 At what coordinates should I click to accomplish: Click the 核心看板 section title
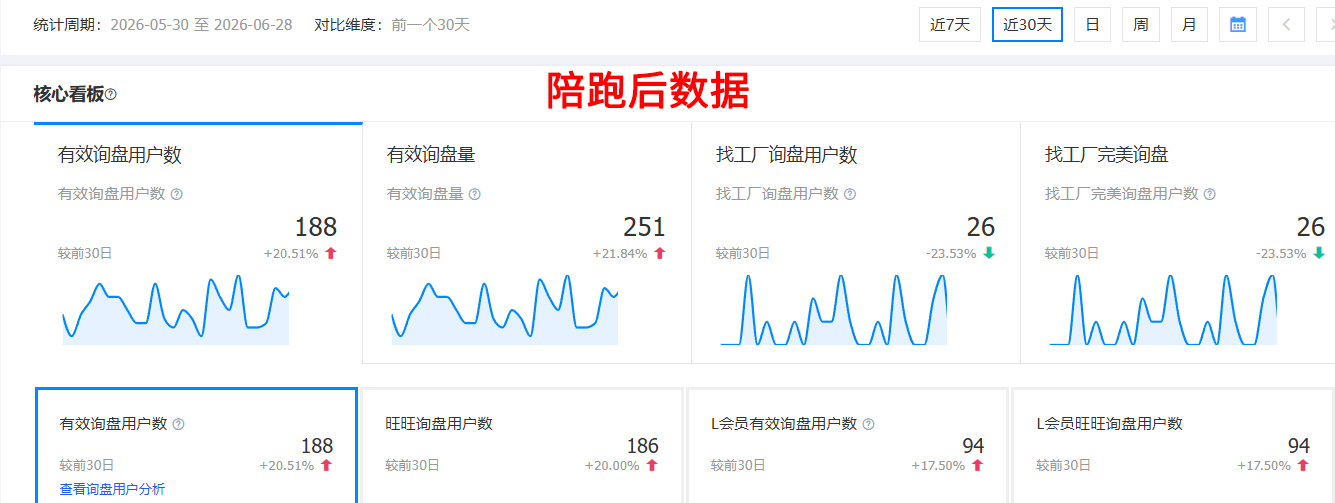tap(68, 94)
